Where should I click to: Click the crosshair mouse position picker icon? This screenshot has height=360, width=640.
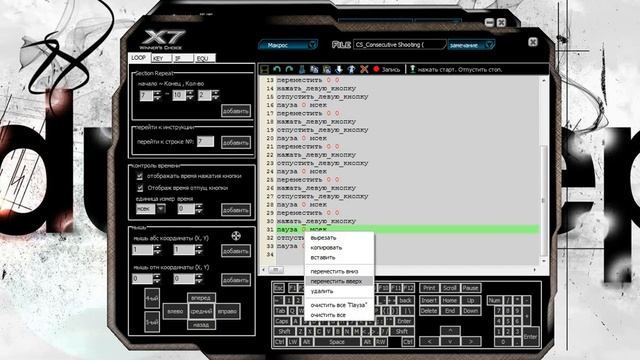click(x=236, y=236)
